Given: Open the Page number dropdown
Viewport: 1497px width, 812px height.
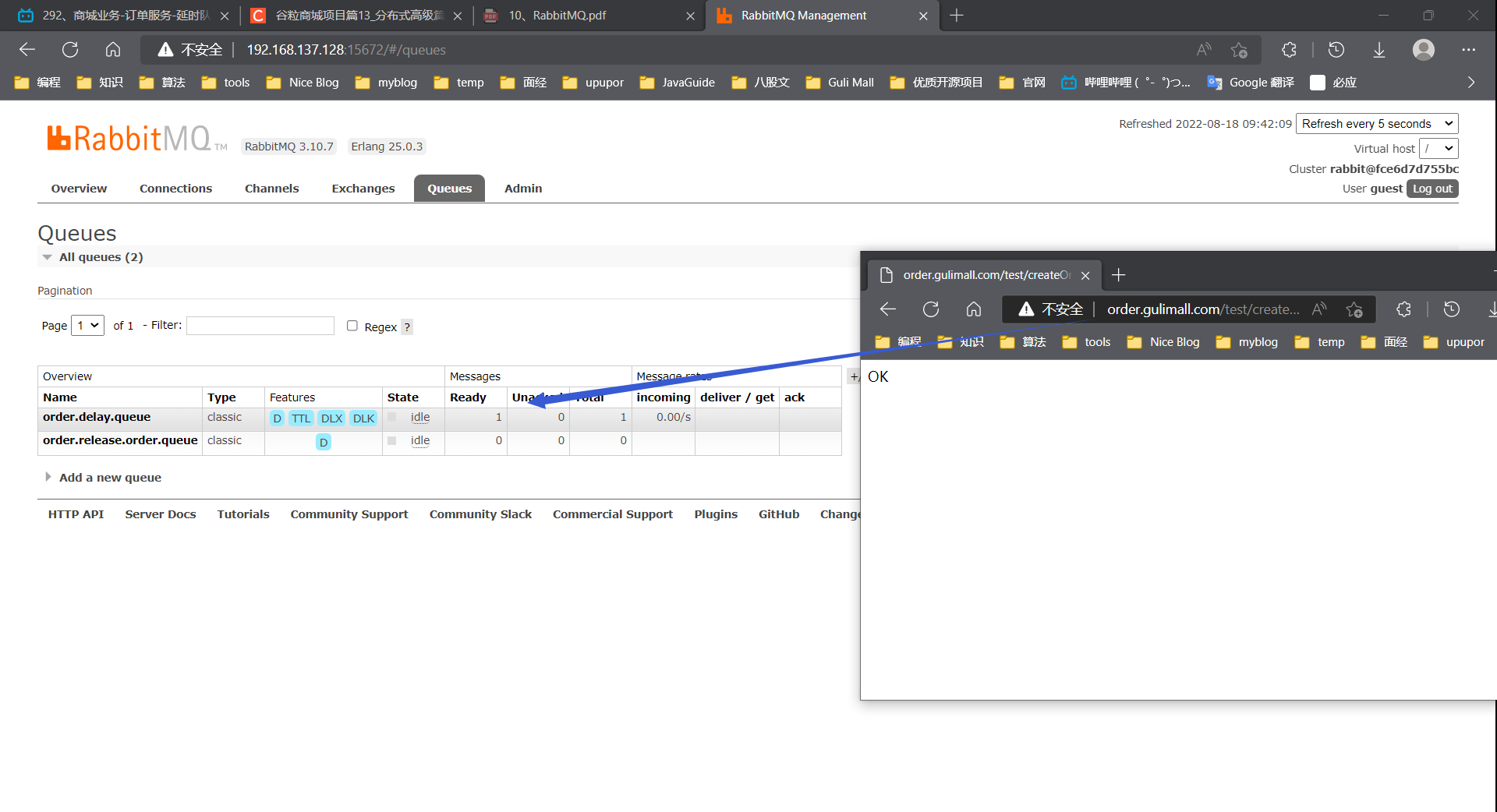Looking at the screenshot, I should (87, 326).
